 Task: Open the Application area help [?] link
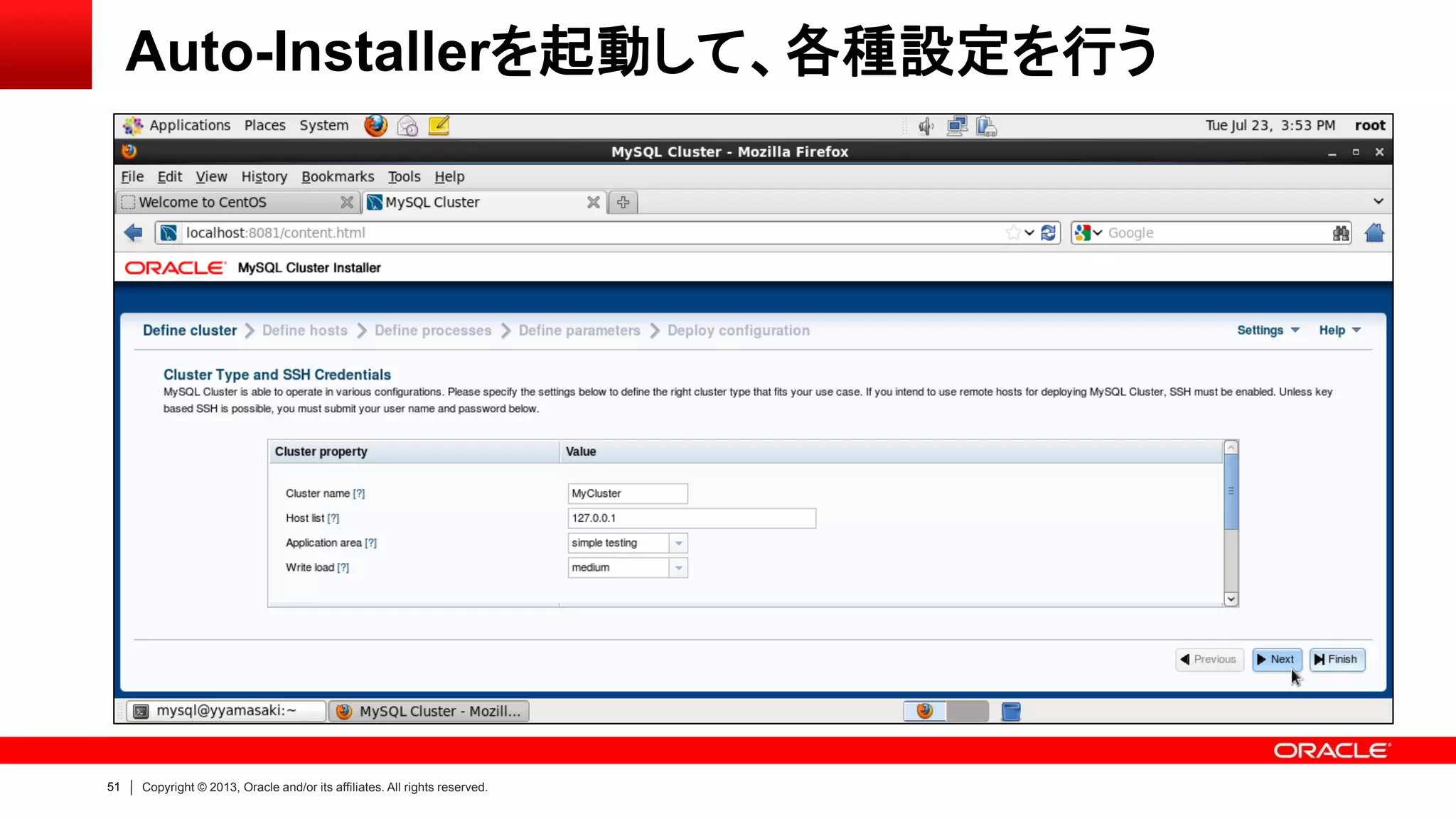[371, 543]
